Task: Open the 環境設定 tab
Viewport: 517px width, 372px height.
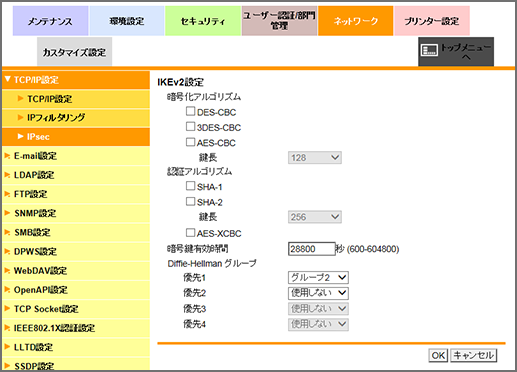Action: pyautogui.click(x=127, y=21)
